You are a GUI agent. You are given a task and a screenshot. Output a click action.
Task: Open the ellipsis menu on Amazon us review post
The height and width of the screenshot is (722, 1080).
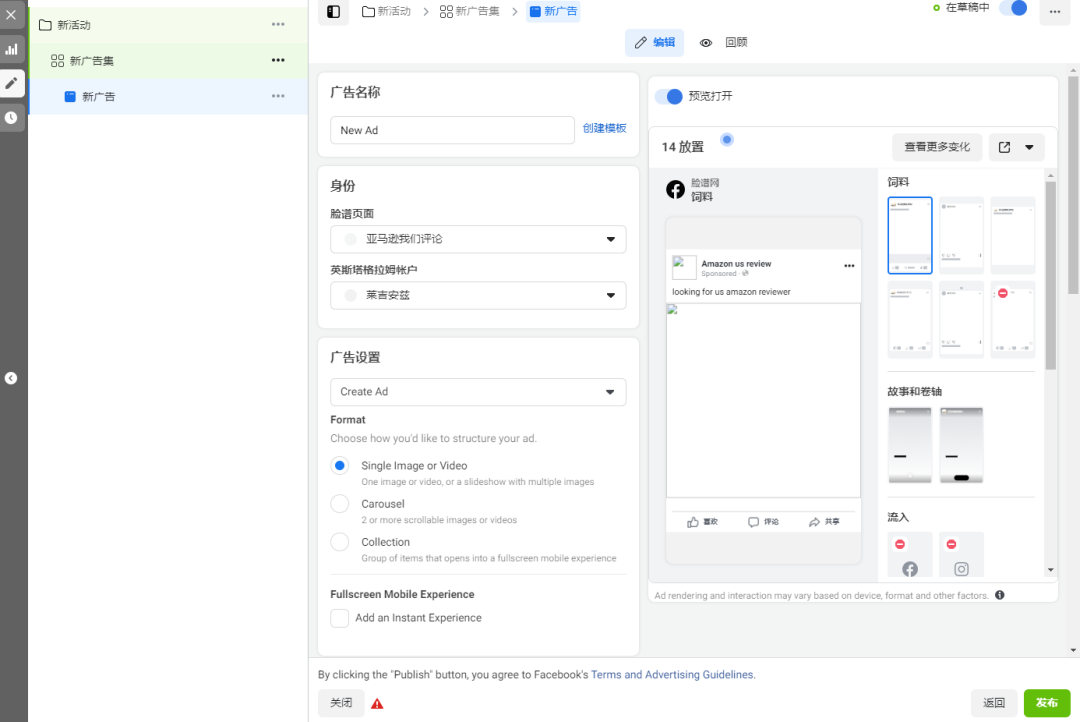click(849, 266)
